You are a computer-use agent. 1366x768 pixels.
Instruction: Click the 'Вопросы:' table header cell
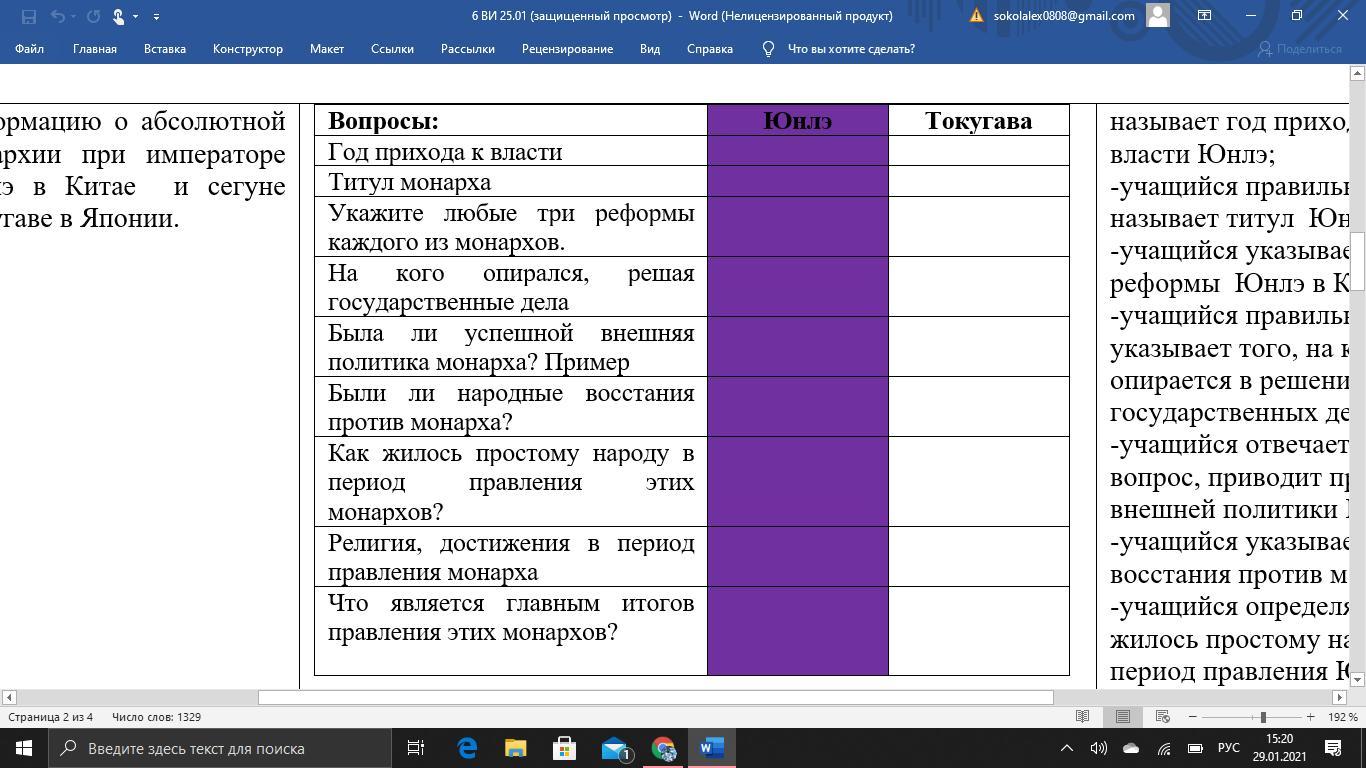click(x=511, y=120)
